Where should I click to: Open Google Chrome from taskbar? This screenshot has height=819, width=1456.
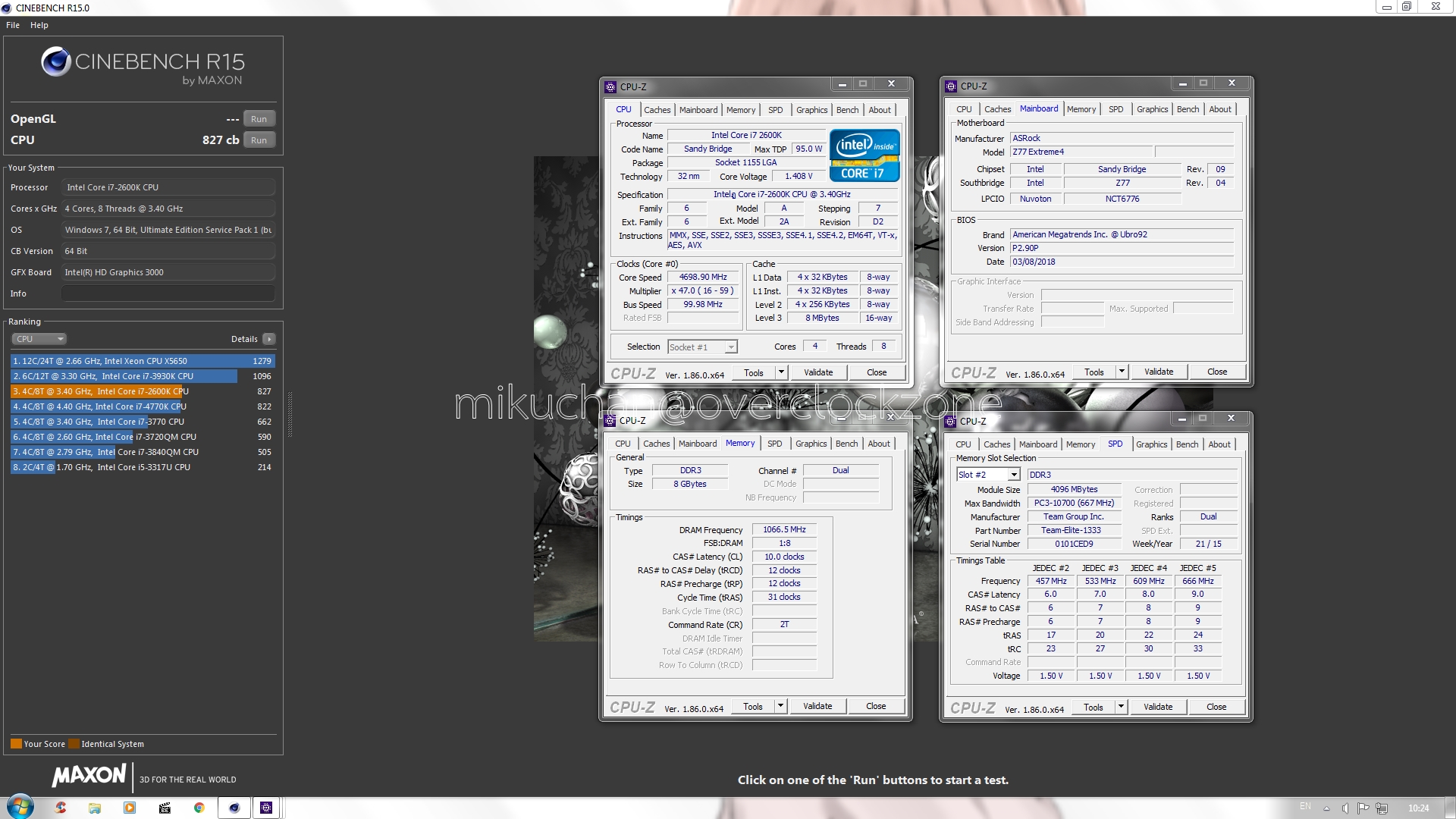(x=199, y=808)
